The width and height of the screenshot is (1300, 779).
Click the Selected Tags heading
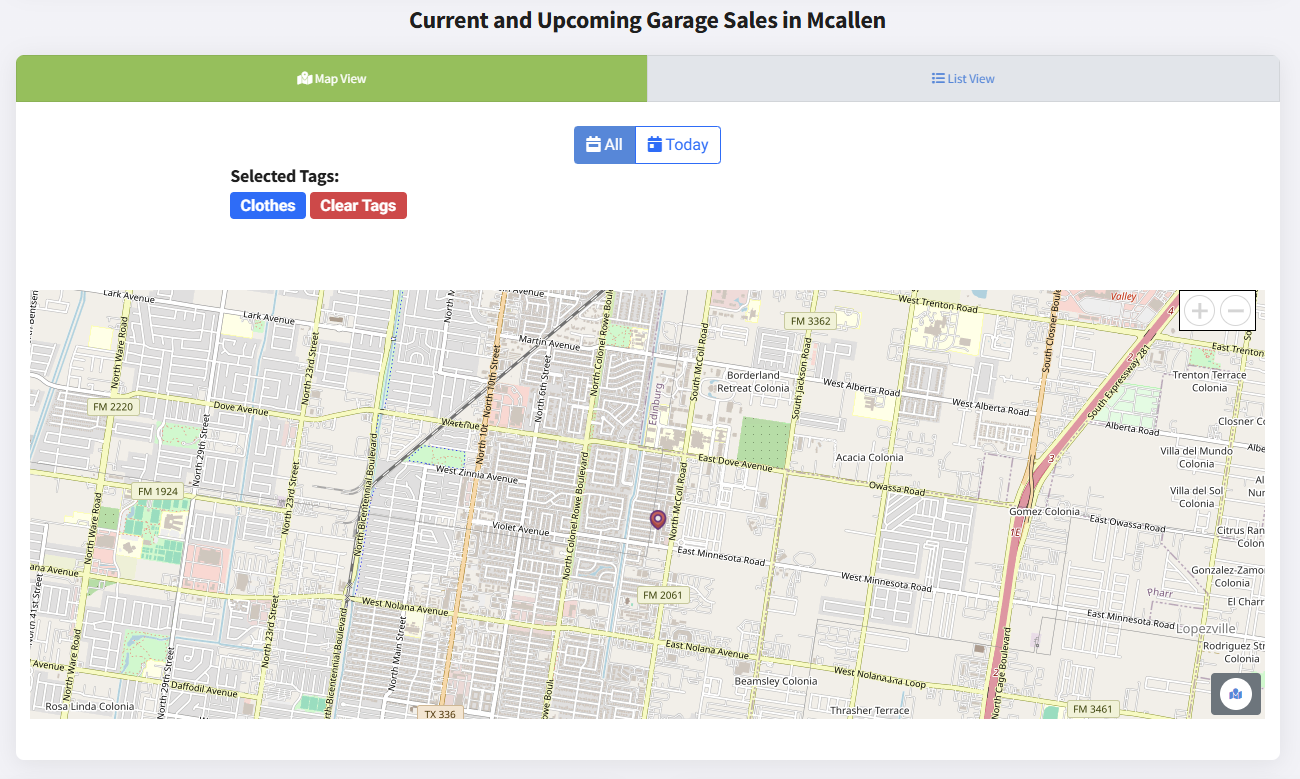pos(286,176)
